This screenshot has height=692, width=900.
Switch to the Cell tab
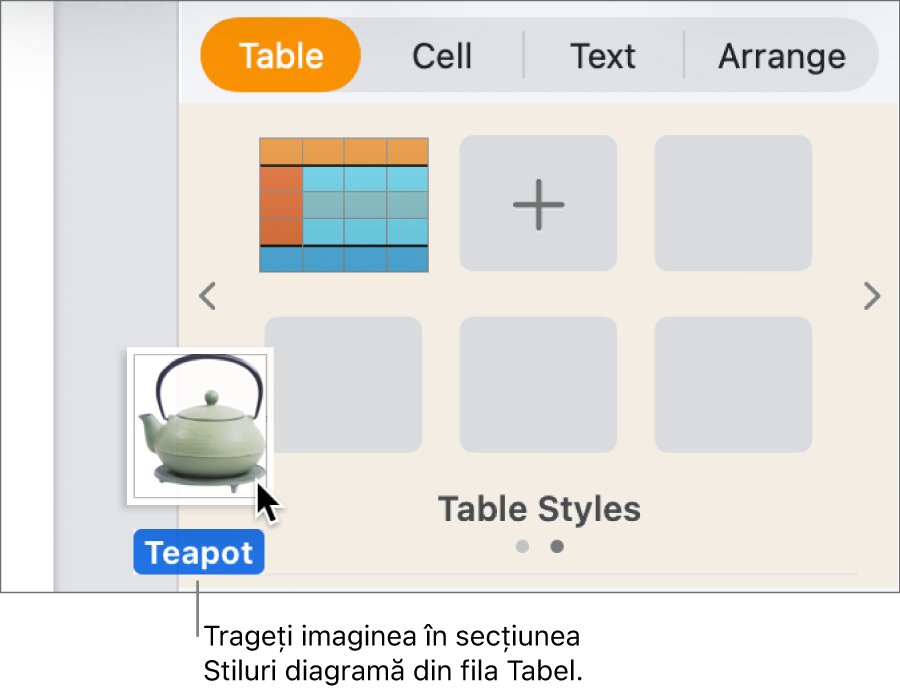[441, 56]
